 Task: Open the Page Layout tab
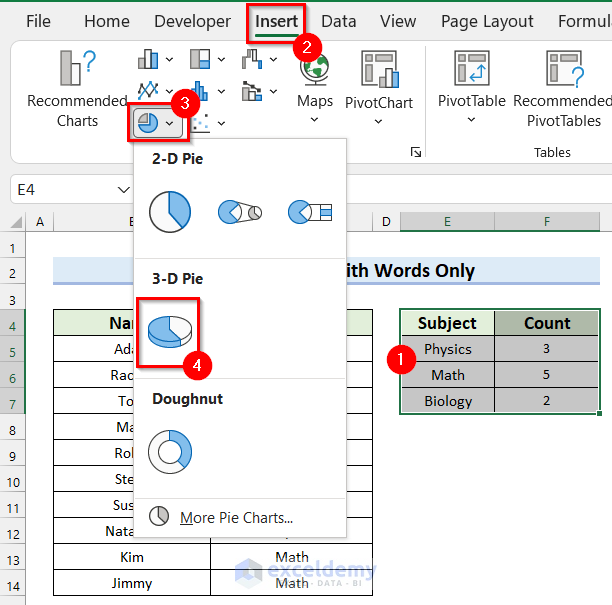(x=487, y=21)
